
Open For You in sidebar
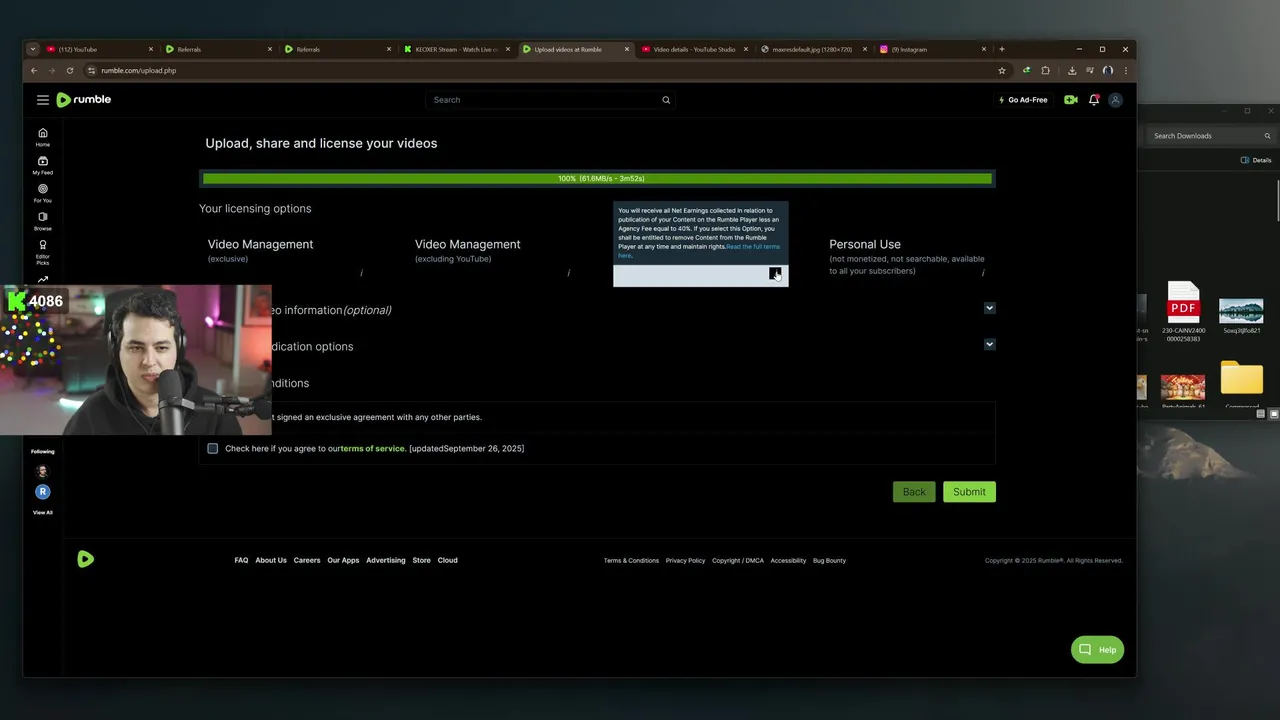coord(42,193)
